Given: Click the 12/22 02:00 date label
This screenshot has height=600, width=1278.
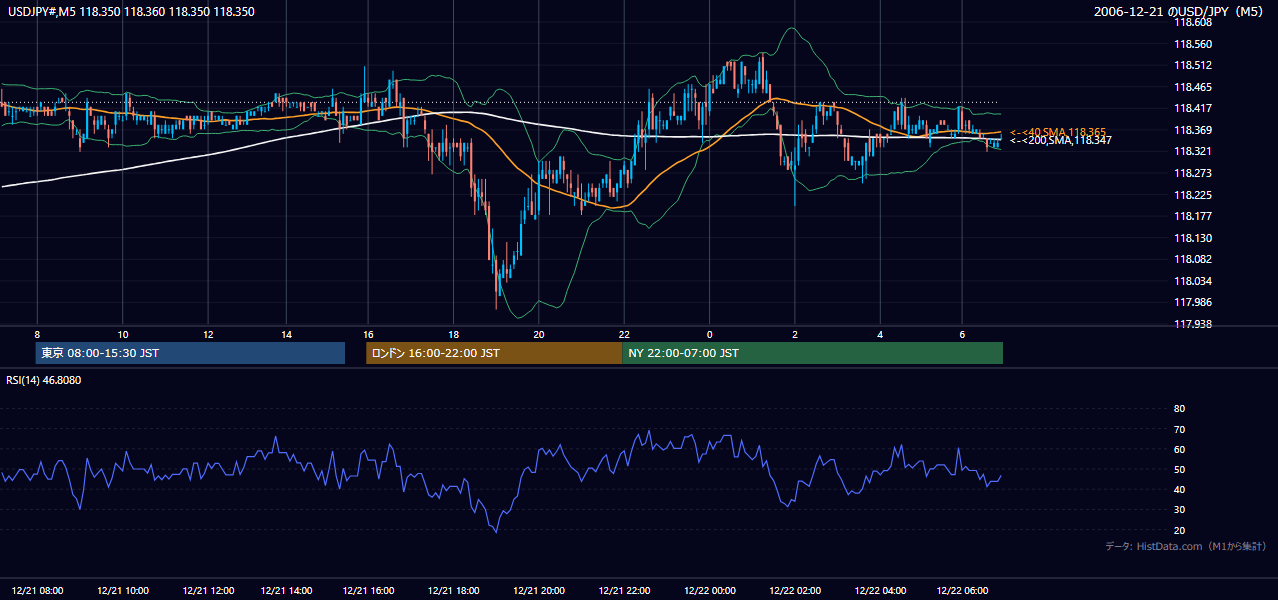Looking at the screenshot, I should [795, 591].
